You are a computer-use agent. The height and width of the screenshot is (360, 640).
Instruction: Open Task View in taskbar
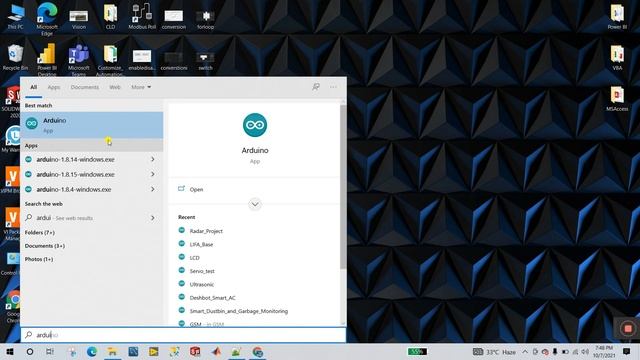(50, 351)
